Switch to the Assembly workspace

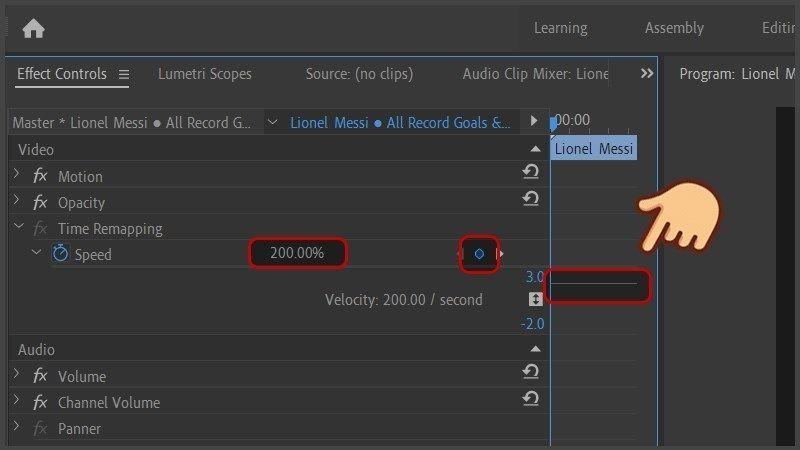[x=674, y=28]
